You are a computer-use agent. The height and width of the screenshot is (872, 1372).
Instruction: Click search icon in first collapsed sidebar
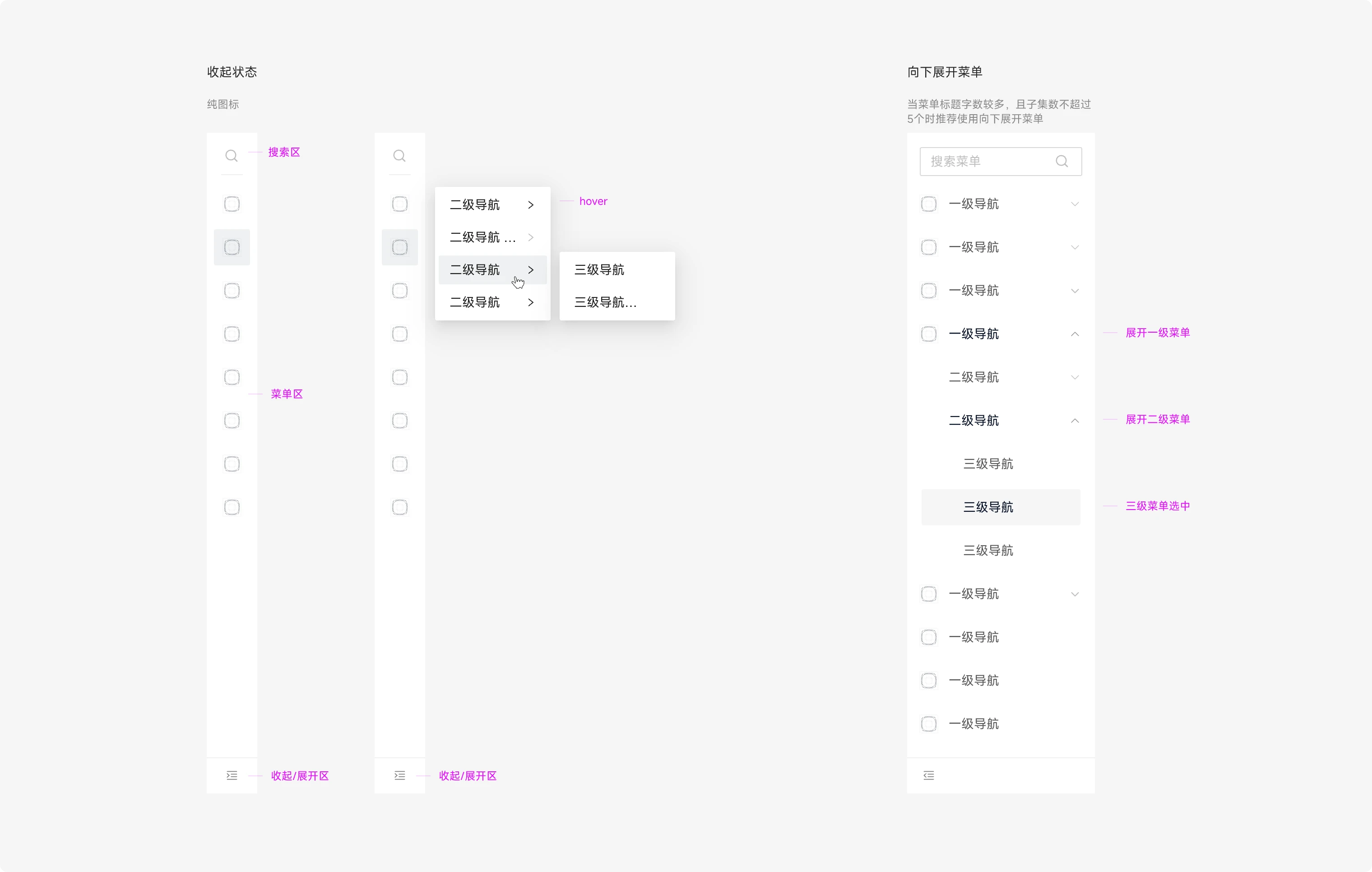(232, 156)
